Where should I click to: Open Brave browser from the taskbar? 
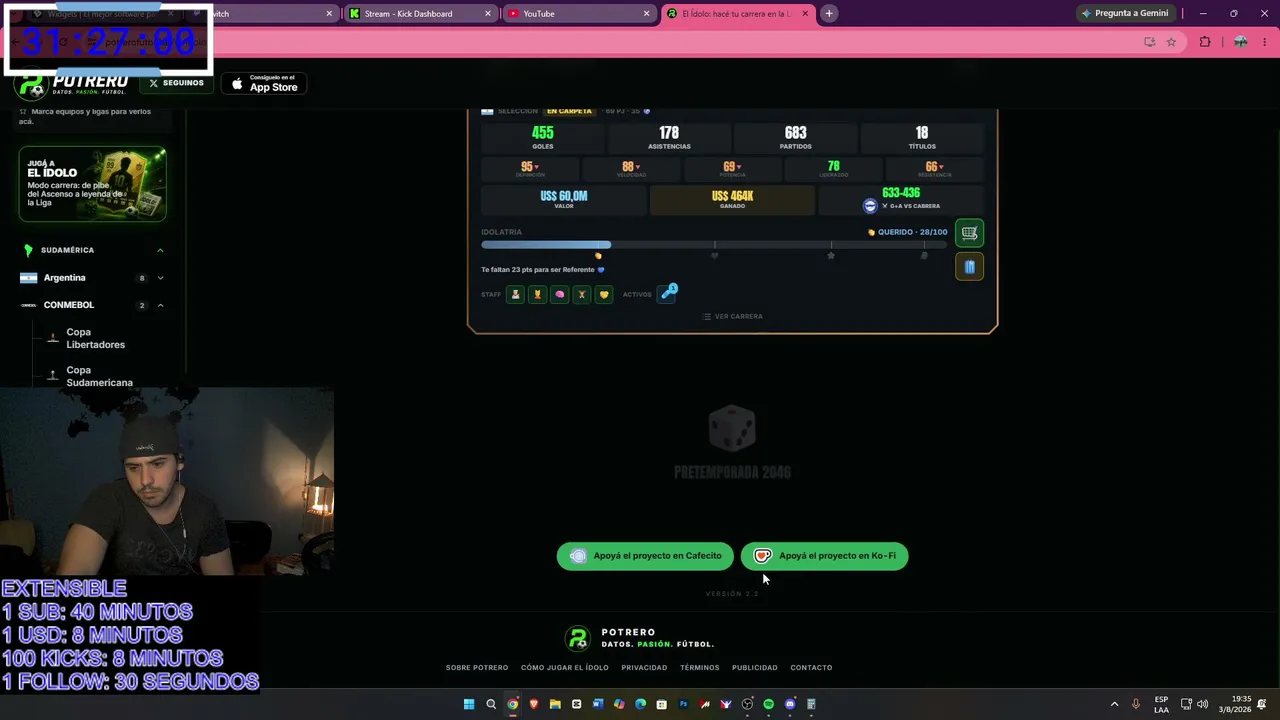click(534, 704)
